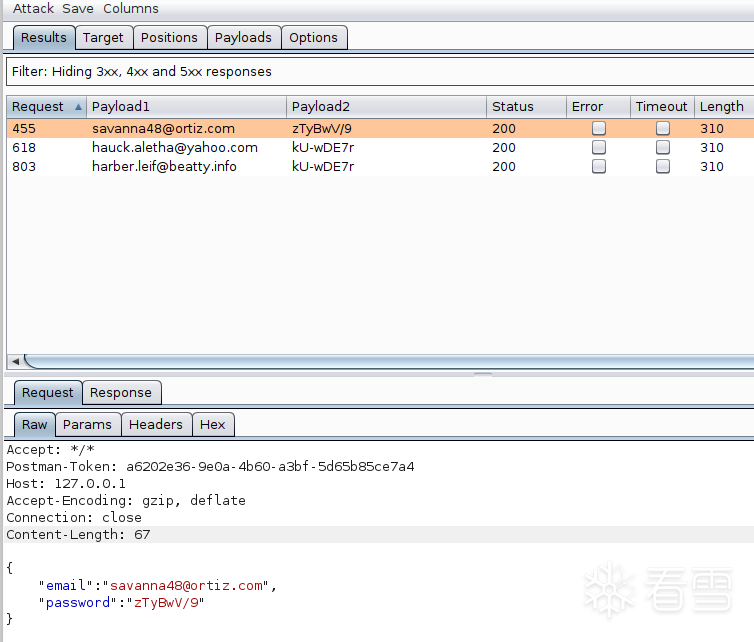Open the Attack menu
The image size is (754, 642).
tap(33, 8)
